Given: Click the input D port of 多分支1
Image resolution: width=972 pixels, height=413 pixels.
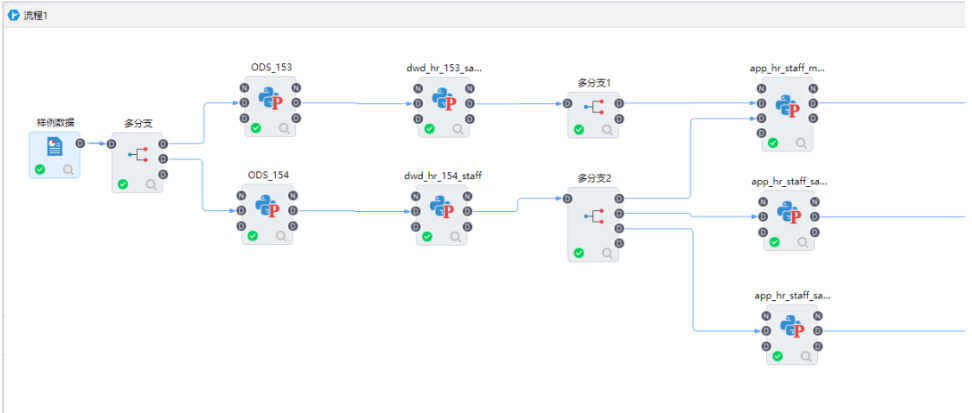Looking at the screenshot, I should click(569, 103).
